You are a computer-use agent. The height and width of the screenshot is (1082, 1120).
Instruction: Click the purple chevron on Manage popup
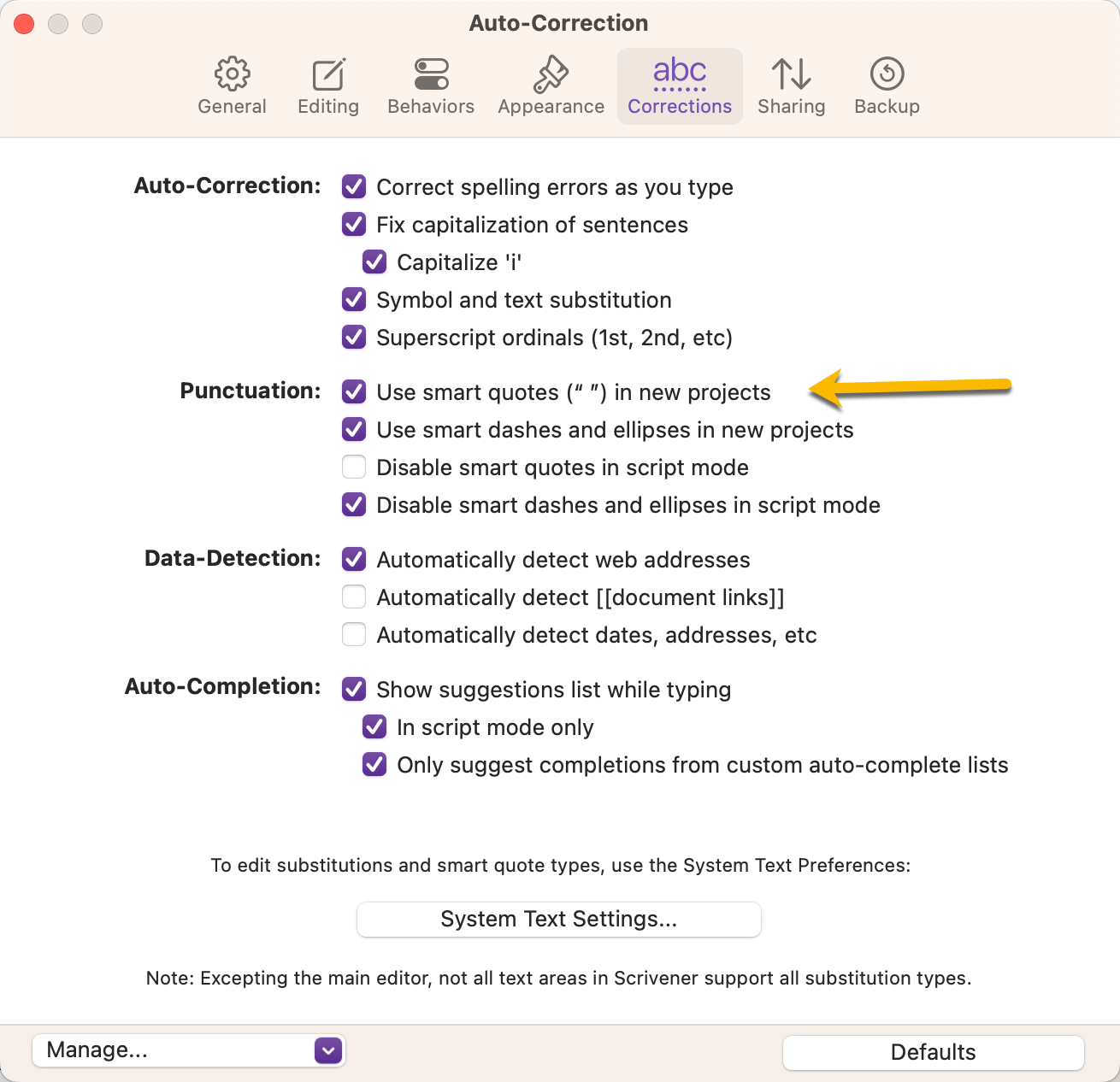point(328,1050)
